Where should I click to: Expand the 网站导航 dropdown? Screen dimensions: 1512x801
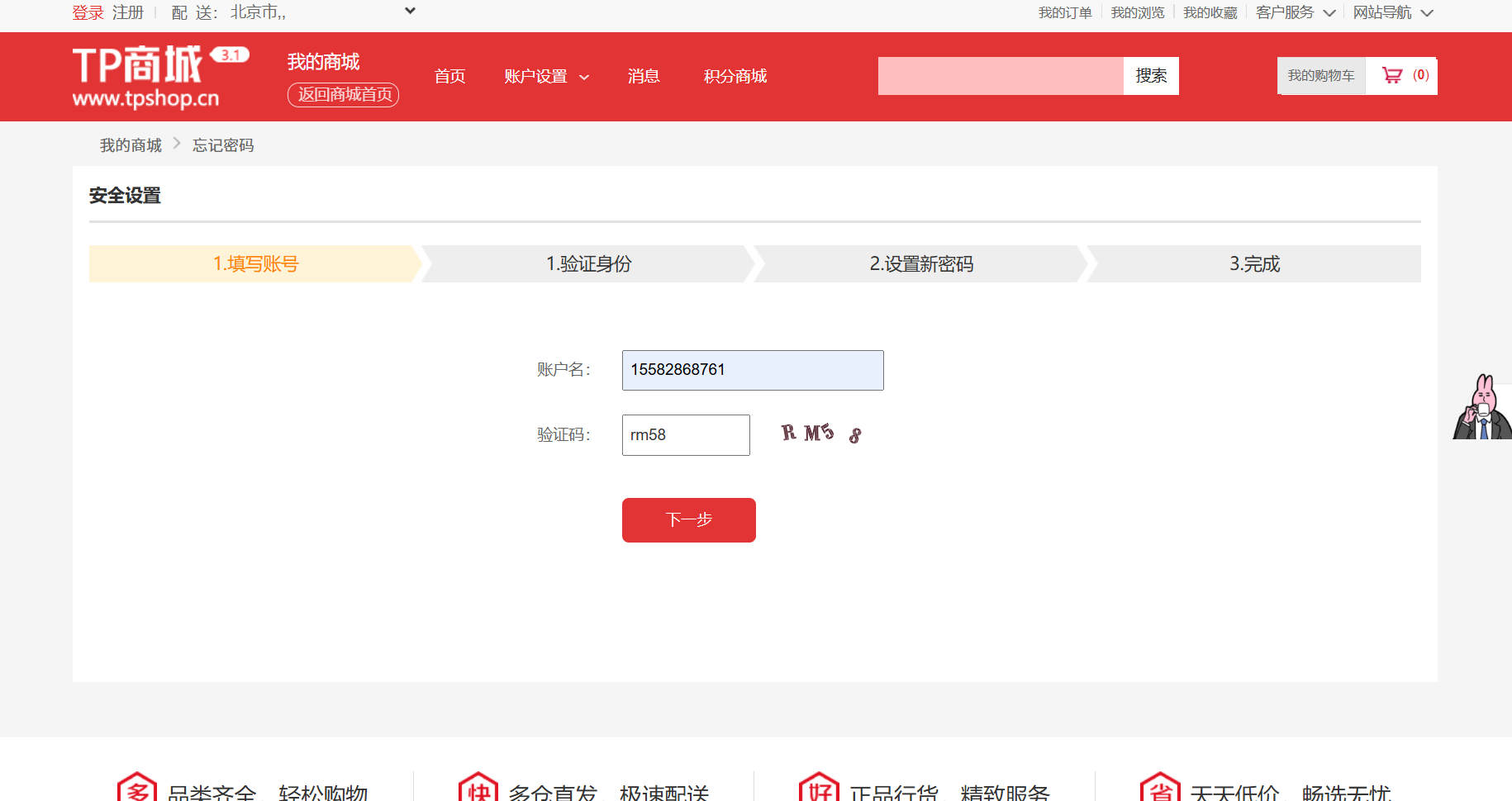[x=1394, y=12]
